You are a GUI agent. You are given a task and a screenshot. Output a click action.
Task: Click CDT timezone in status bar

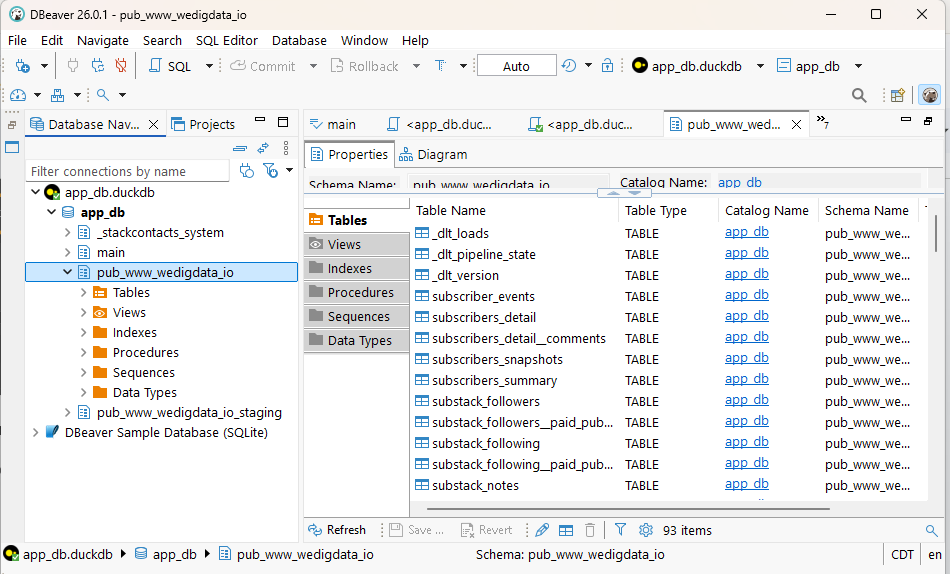pos(902,554)
